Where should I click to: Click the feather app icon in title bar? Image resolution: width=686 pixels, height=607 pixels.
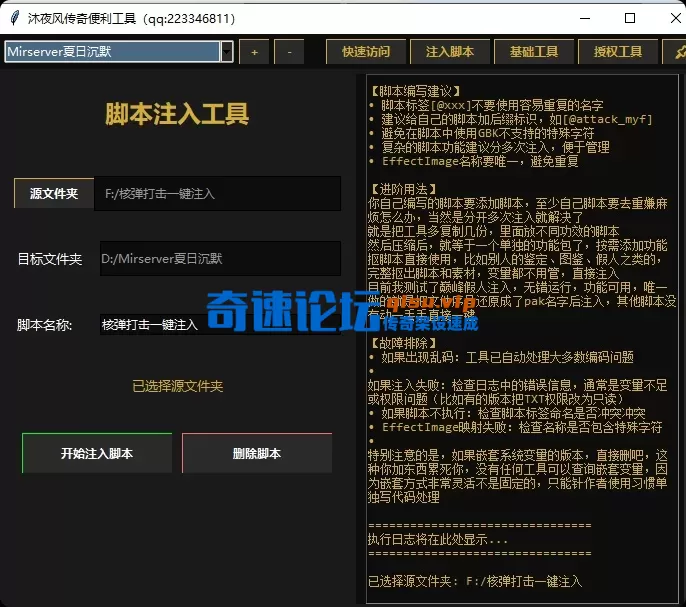point(14,18)
